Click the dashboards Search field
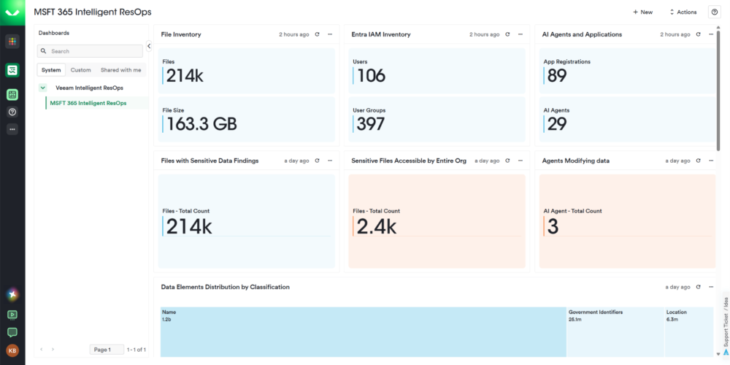The height and width of the screenshot is (365, 730). [90, 51]
